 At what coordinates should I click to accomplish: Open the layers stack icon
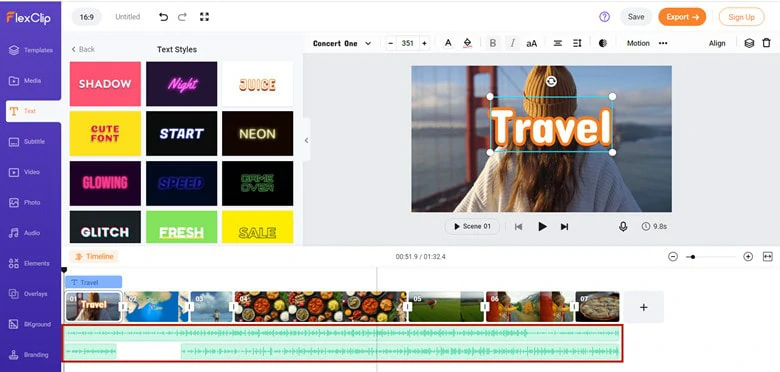point(749,43)
